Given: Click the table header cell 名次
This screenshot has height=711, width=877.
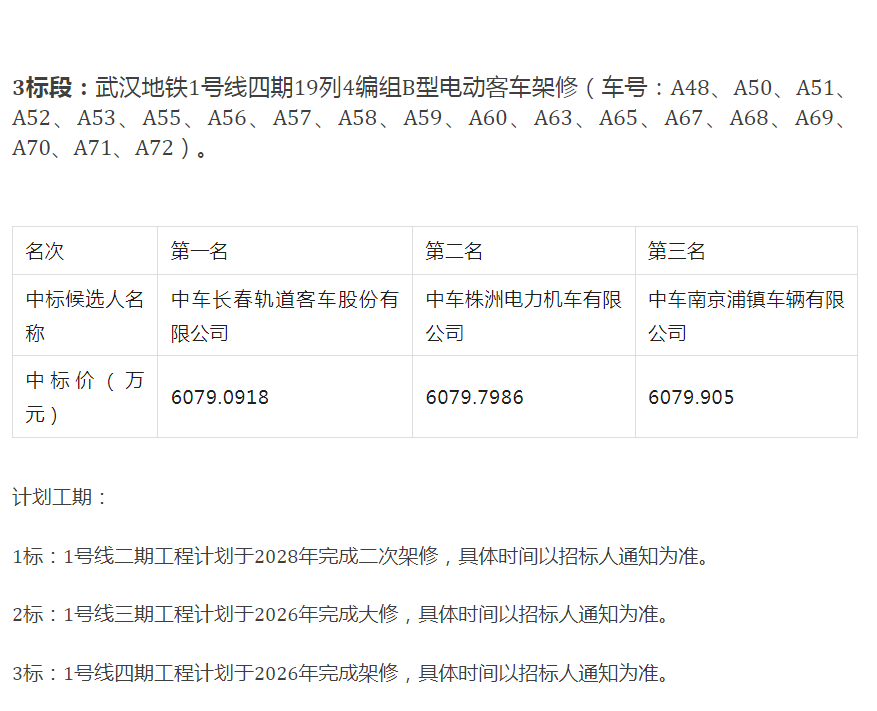Looking at the screenshot, I should [x=46, y=251].
